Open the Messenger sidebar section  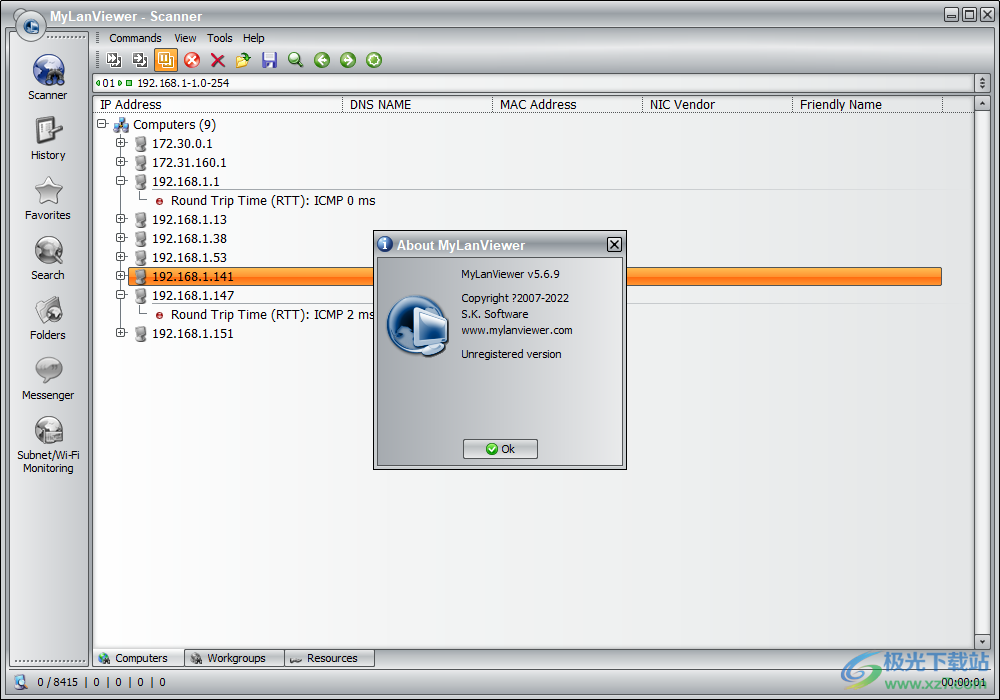(48, 378)
